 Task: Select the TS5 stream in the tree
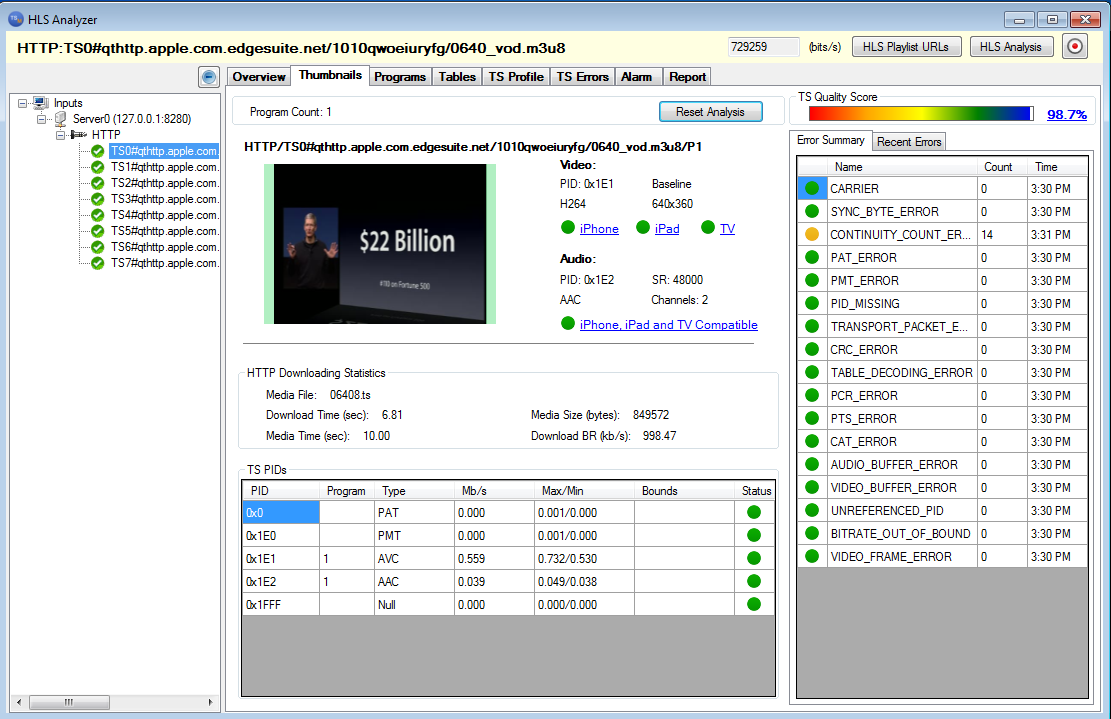pos(164,231)
